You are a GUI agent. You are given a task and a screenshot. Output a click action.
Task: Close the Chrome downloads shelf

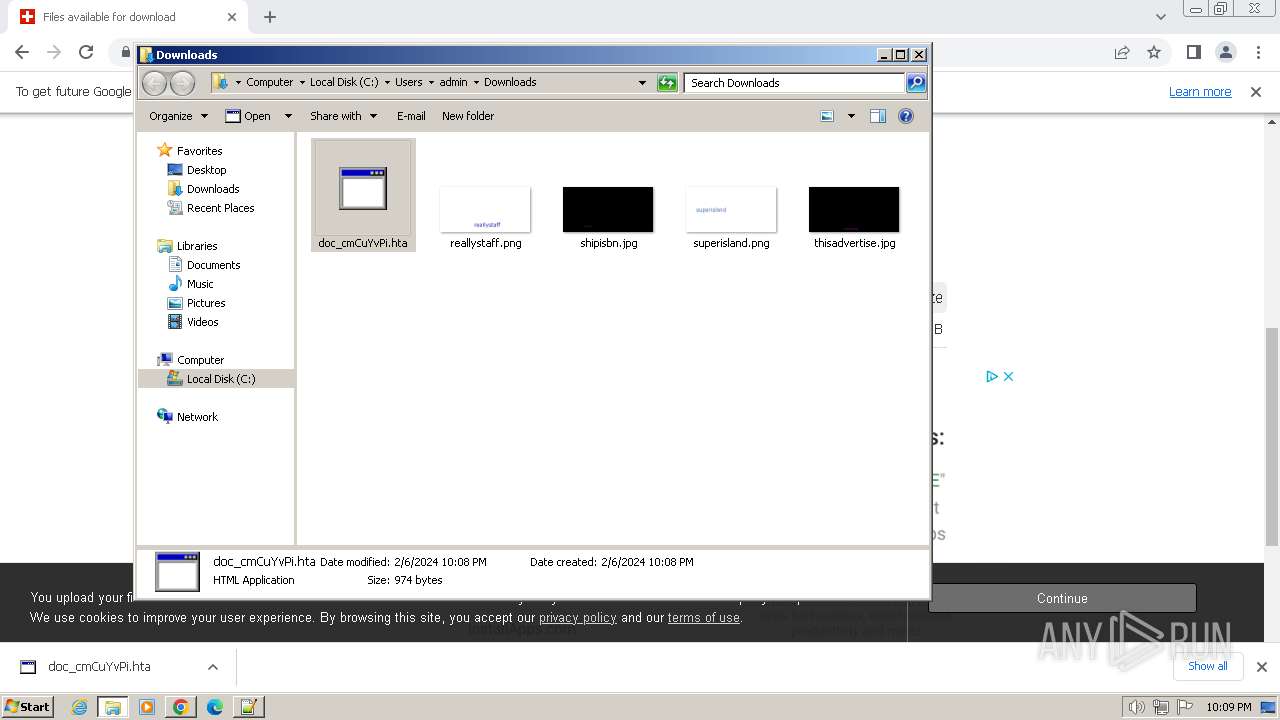coord(1262,667)
